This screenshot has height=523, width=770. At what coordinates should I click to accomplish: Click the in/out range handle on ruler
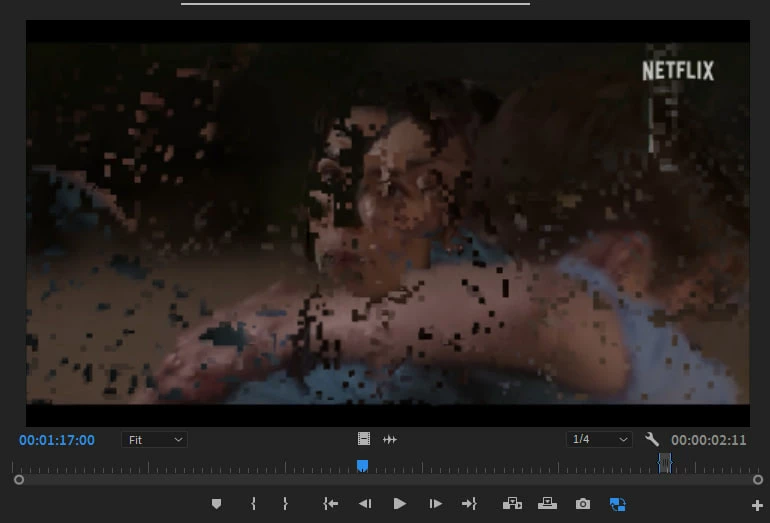(665, 463)
